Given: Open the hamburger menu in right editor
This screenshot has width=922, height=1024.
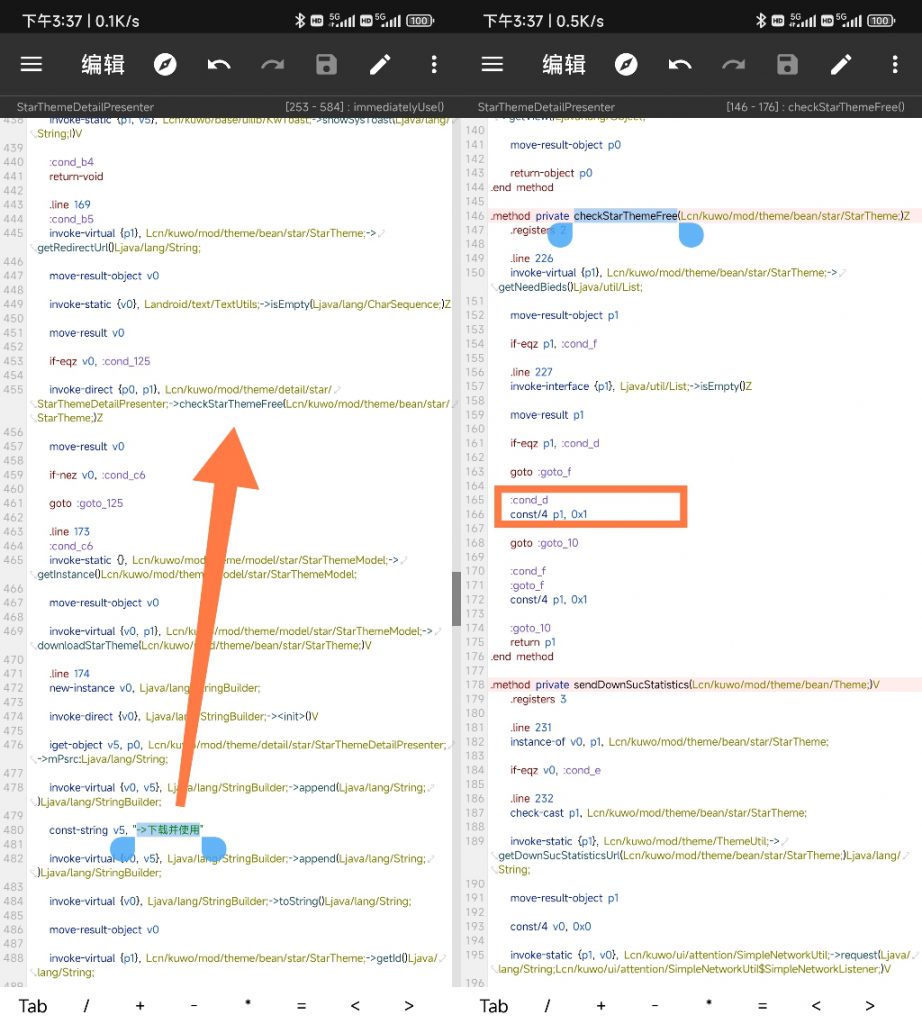Looking at the screenshot, I should [x=492, y=65].
